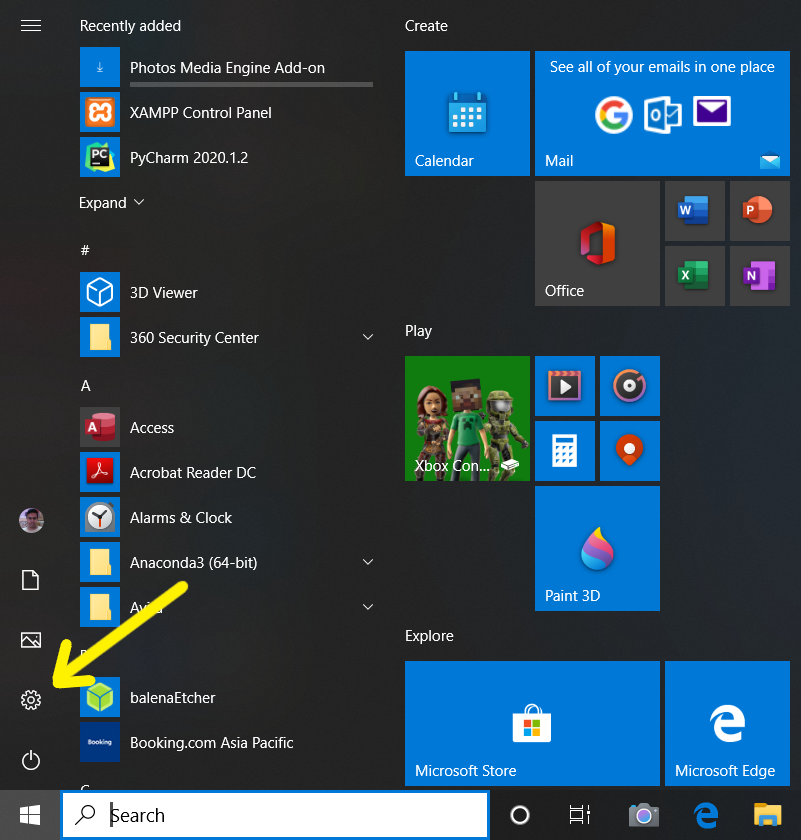Click the Photos Media Engine install progress bar

[251, 84]
